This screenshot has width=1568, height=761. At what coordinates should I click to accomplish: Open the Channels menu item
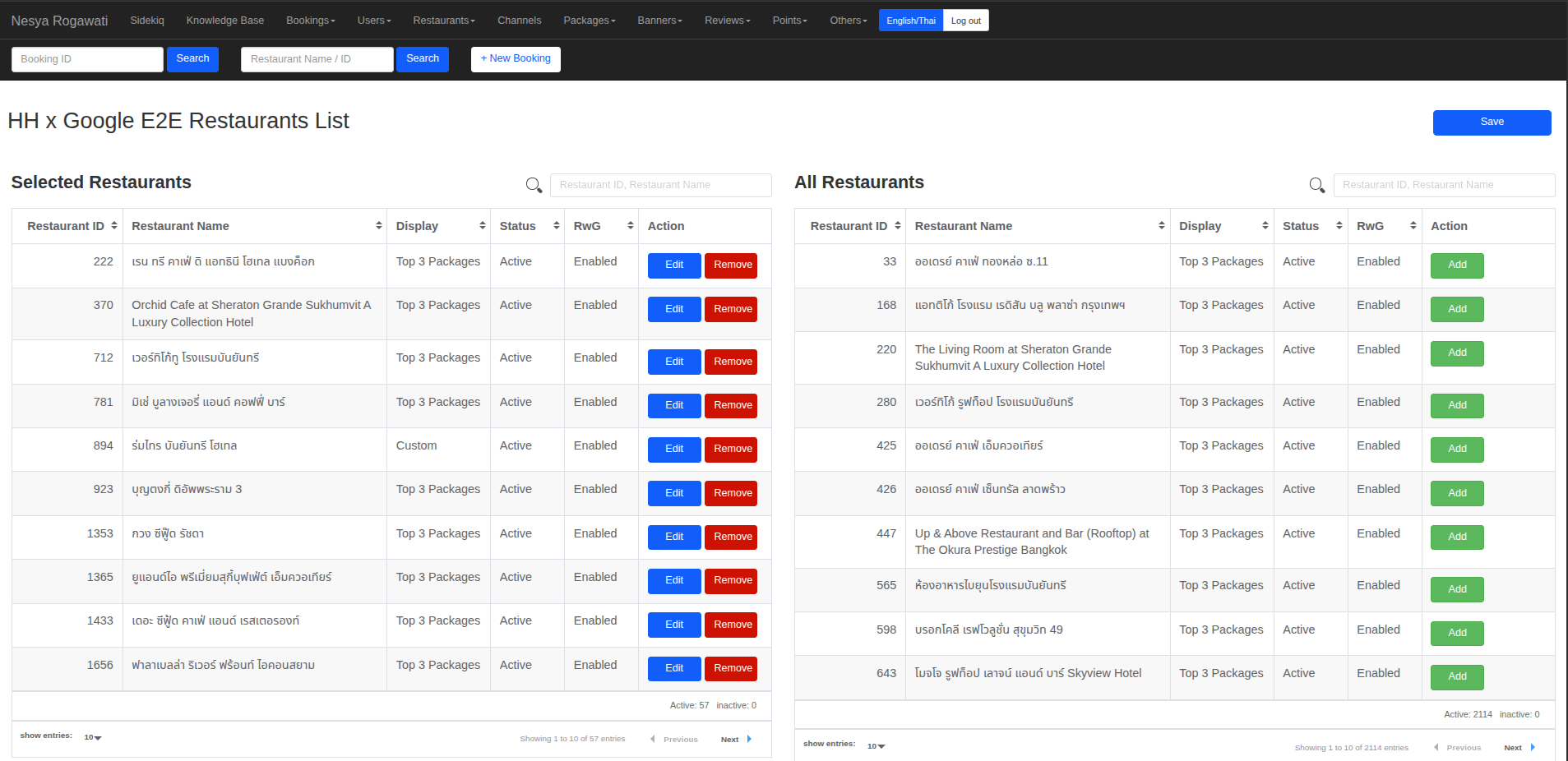[x=519, y=21]
